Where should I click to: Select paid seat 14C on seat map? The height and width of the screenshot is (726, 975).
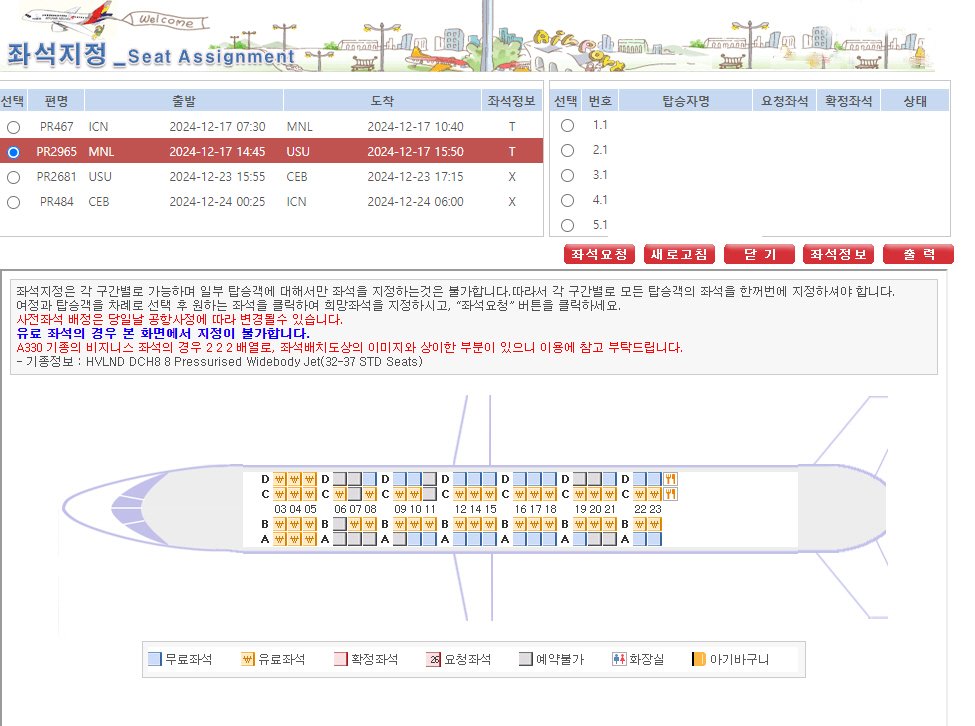(475, 494)
